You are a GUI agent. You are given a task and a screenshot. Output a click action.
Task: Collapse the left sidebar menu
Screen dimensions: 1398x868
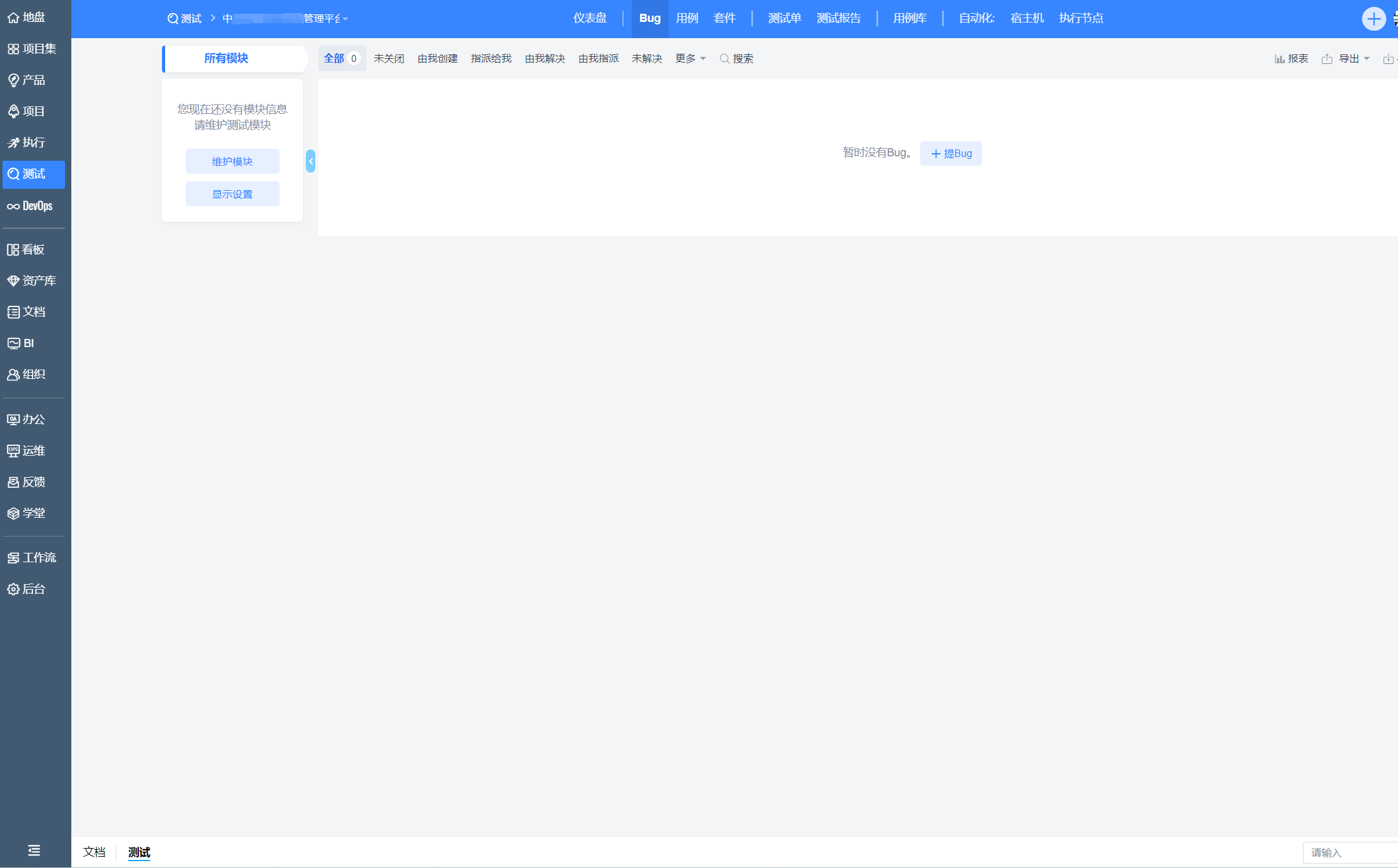click(34, 850)
